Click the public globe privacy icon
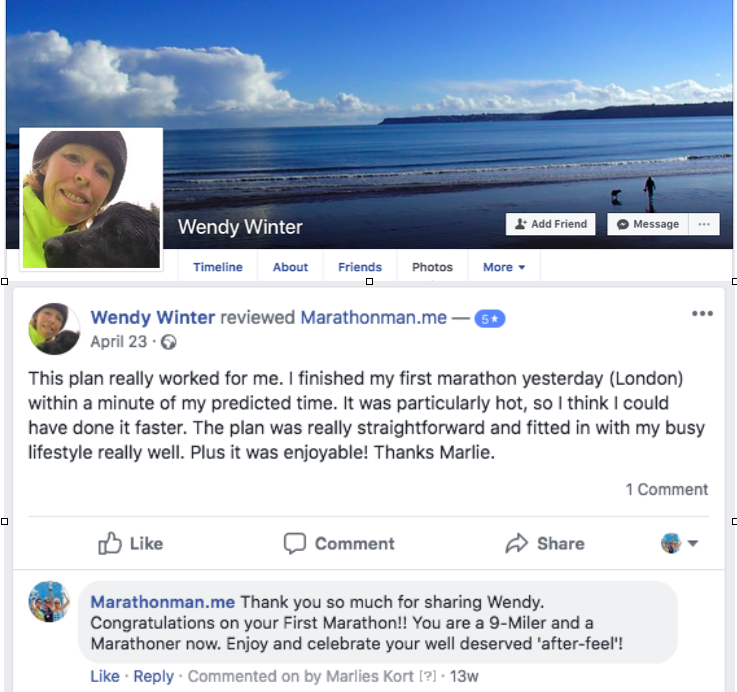The image size is (737, 692). (168, 342)
